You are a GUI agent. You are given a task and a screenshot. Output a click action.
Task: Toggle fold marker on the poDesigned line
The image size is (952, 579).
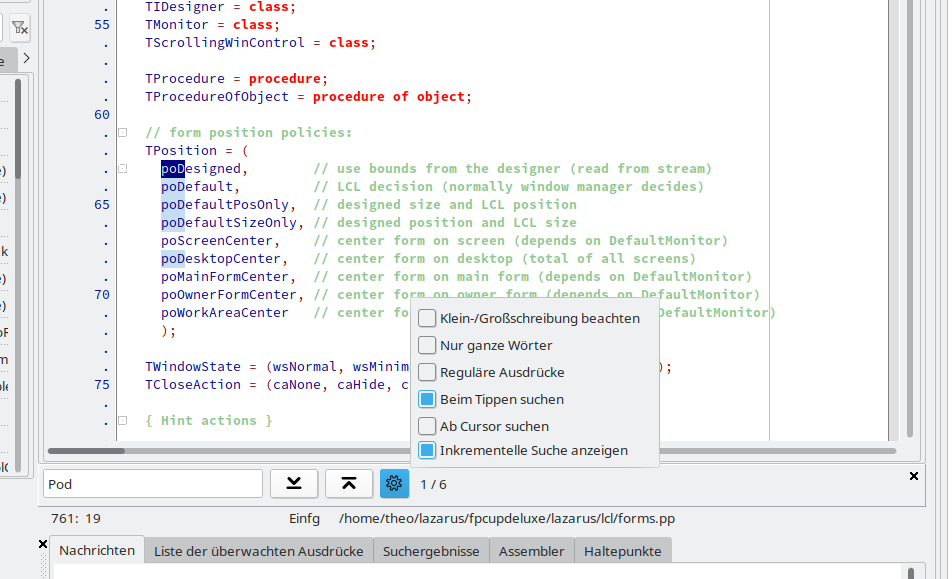[x=123, y=169]
